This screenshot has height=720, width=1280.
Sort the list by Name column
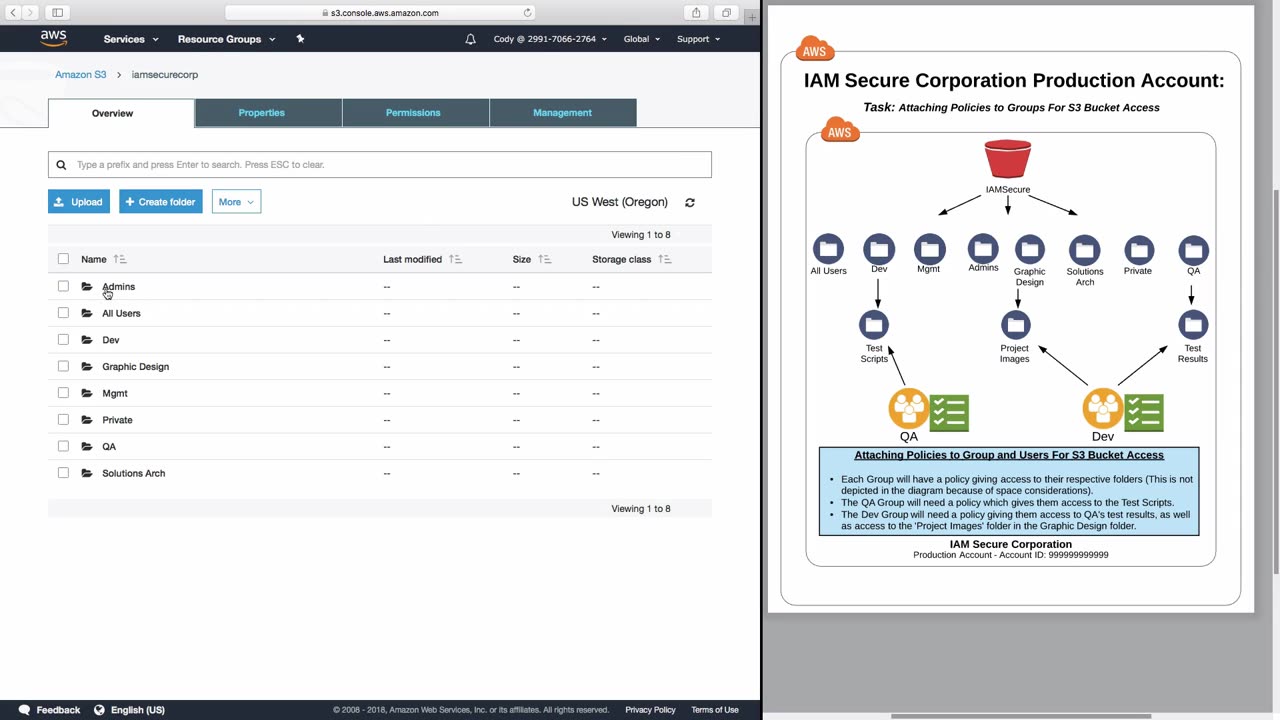pos(104,259)
